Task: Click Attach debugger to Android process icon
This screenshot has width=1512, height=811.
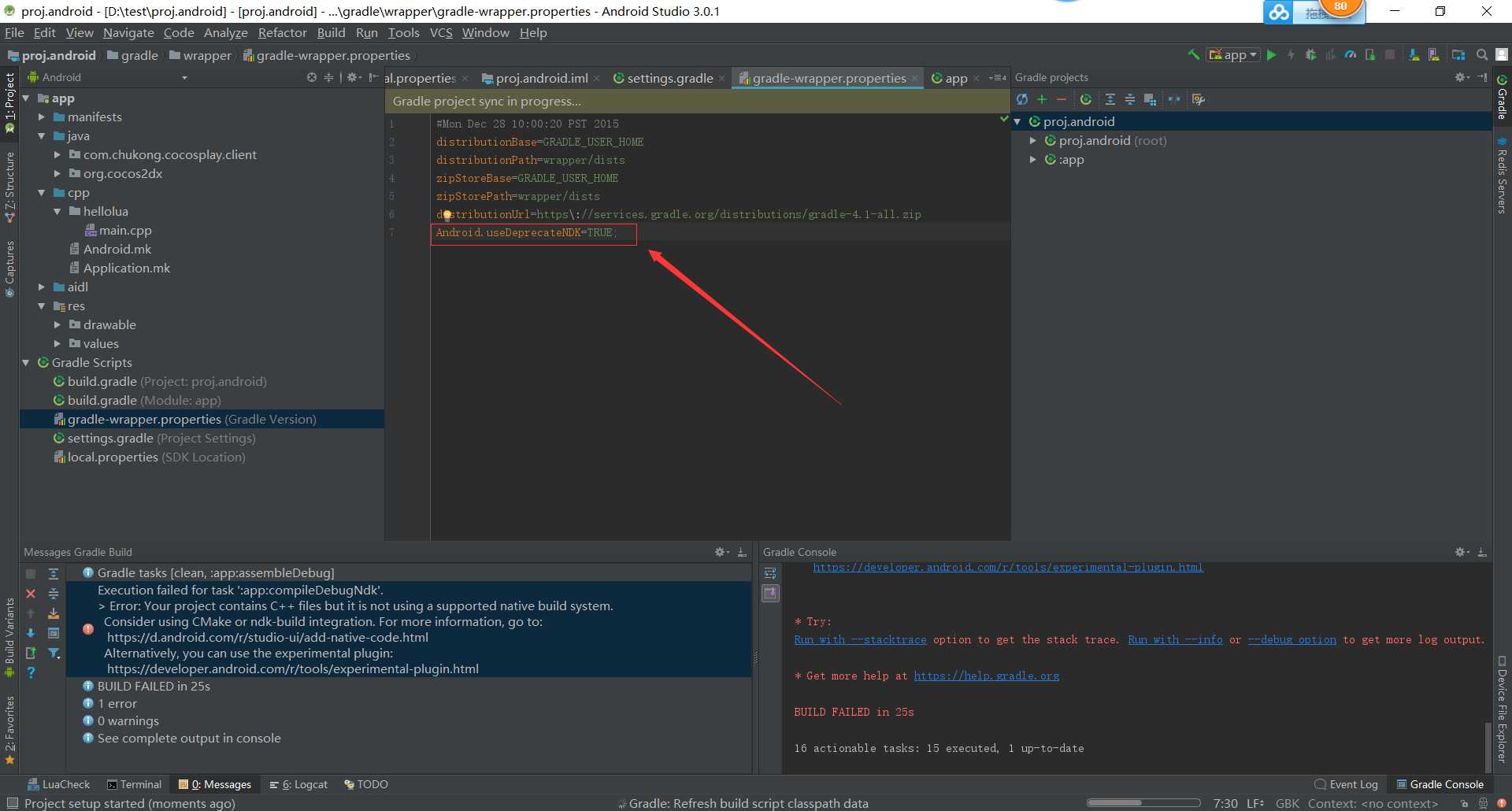Action: point(1370,54)
